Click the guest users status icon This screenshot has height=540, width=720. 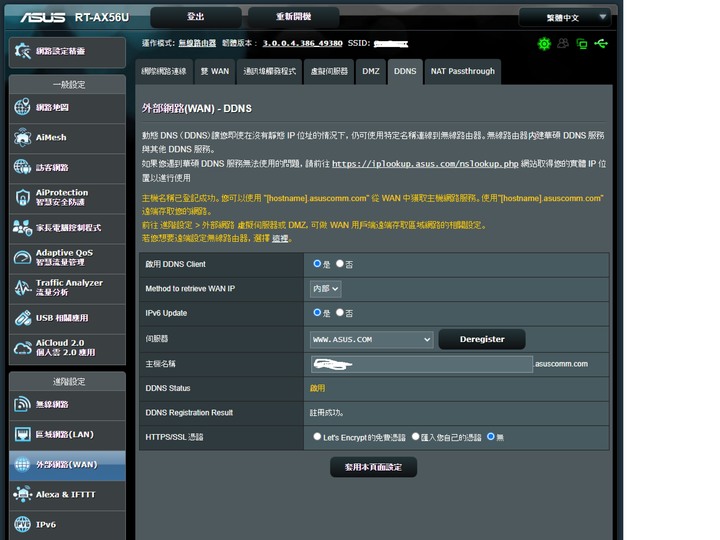563,43
